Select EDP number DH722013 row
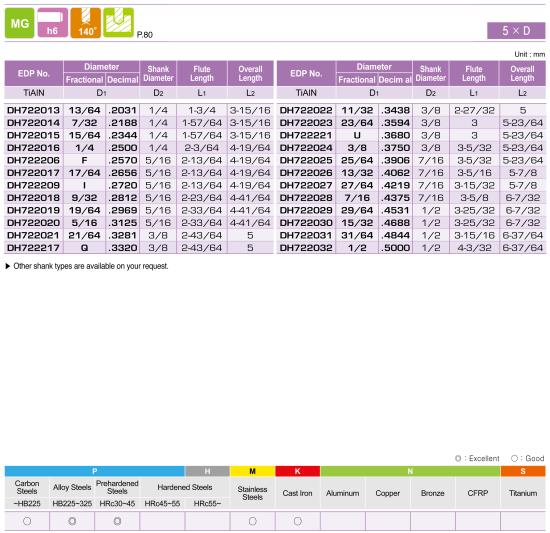Screen dimensions: 550x533 (x=139, y=110)
